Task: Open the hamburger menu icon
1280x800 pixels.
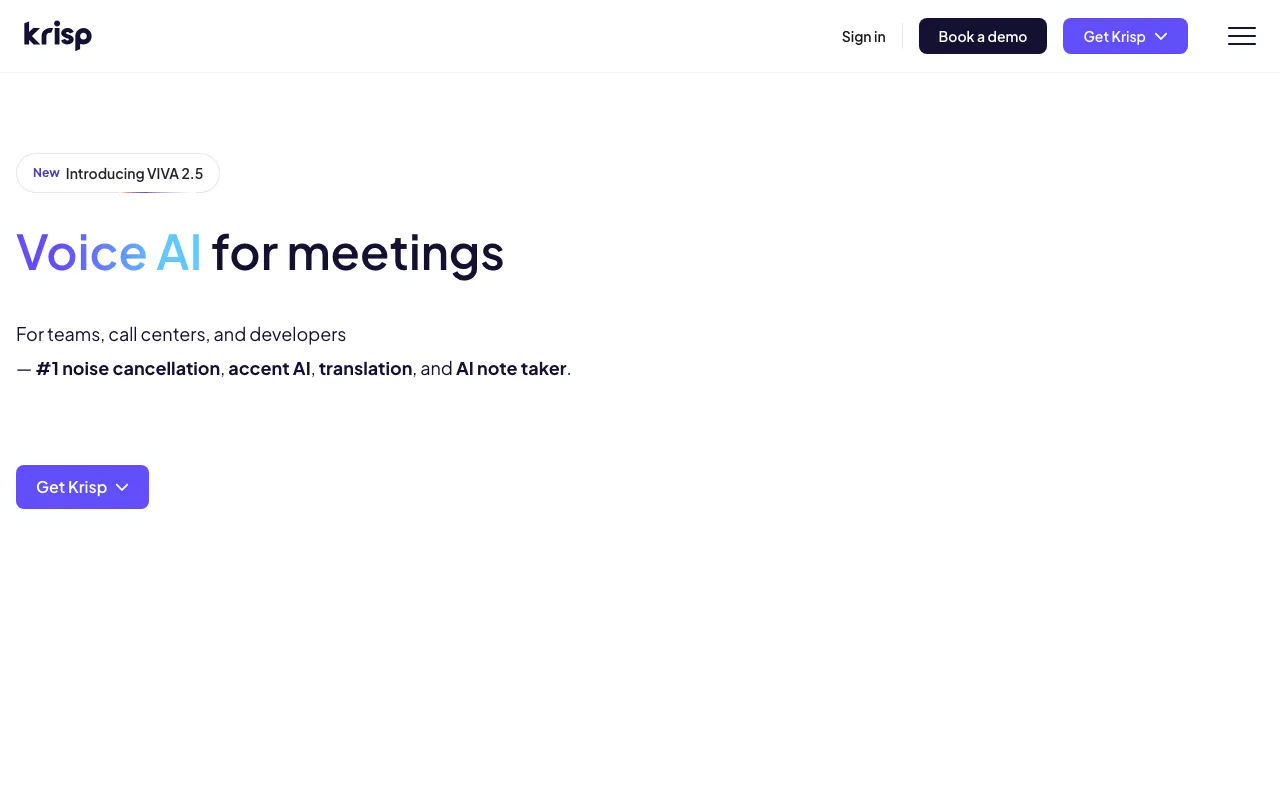Action: (x=1242, y=36)
